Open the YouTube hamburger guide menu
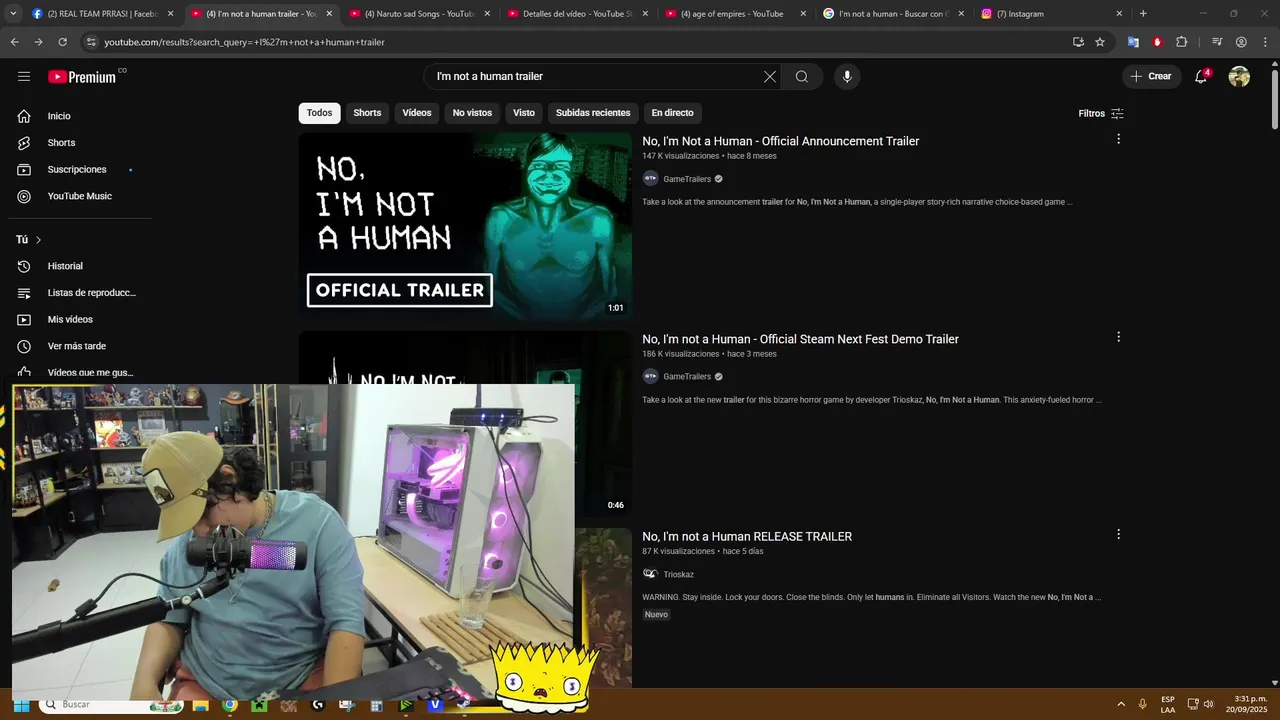This screenshot has width=1280, height=720. (24, 76)
